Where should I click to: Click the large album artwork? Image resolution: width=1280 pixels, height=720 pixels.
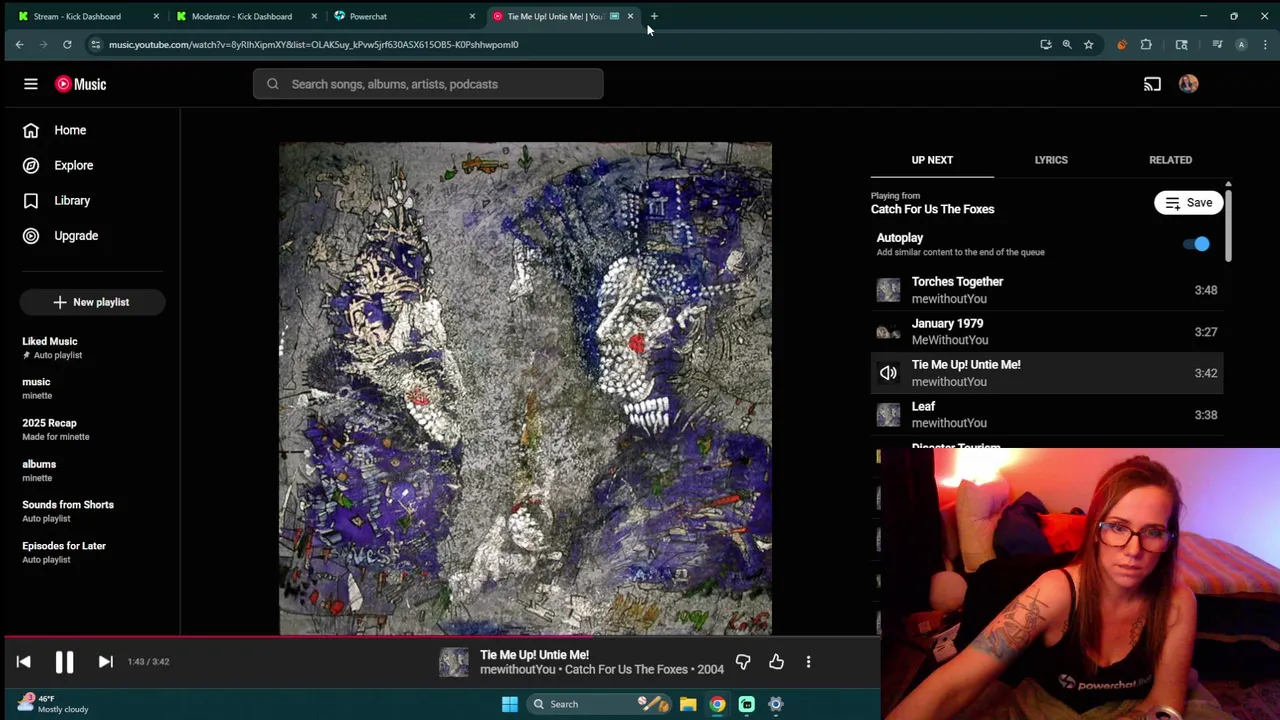coord(525,388)
